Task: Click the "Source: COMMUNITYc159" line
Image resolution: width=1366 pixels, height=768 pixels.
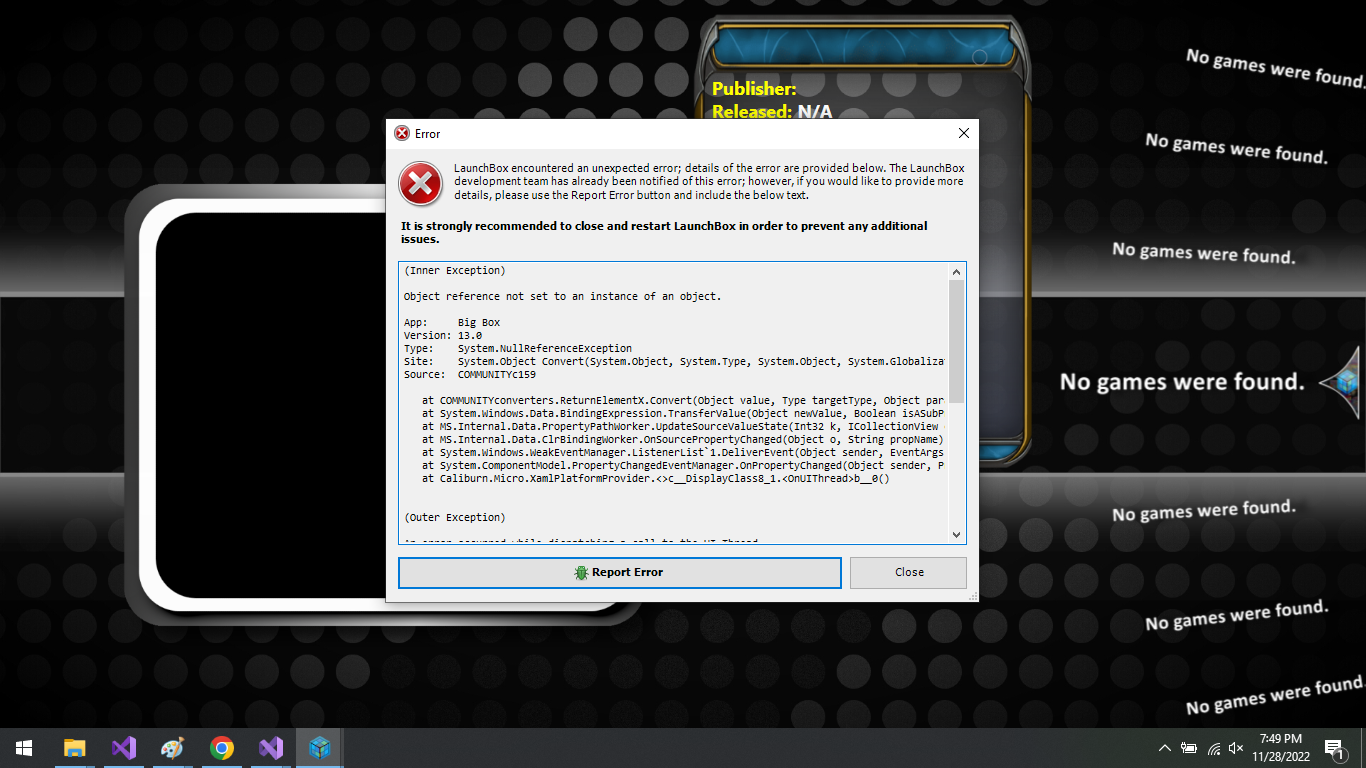Action: click(x=470, y=375)
